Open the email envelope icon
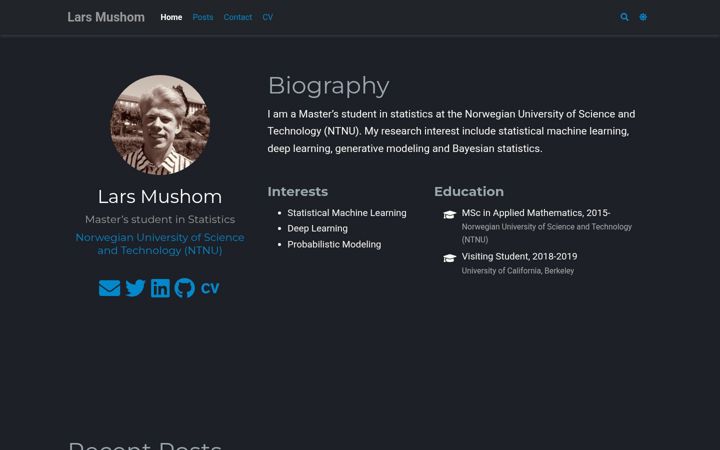Screen dimensions: 720x450 109,288
